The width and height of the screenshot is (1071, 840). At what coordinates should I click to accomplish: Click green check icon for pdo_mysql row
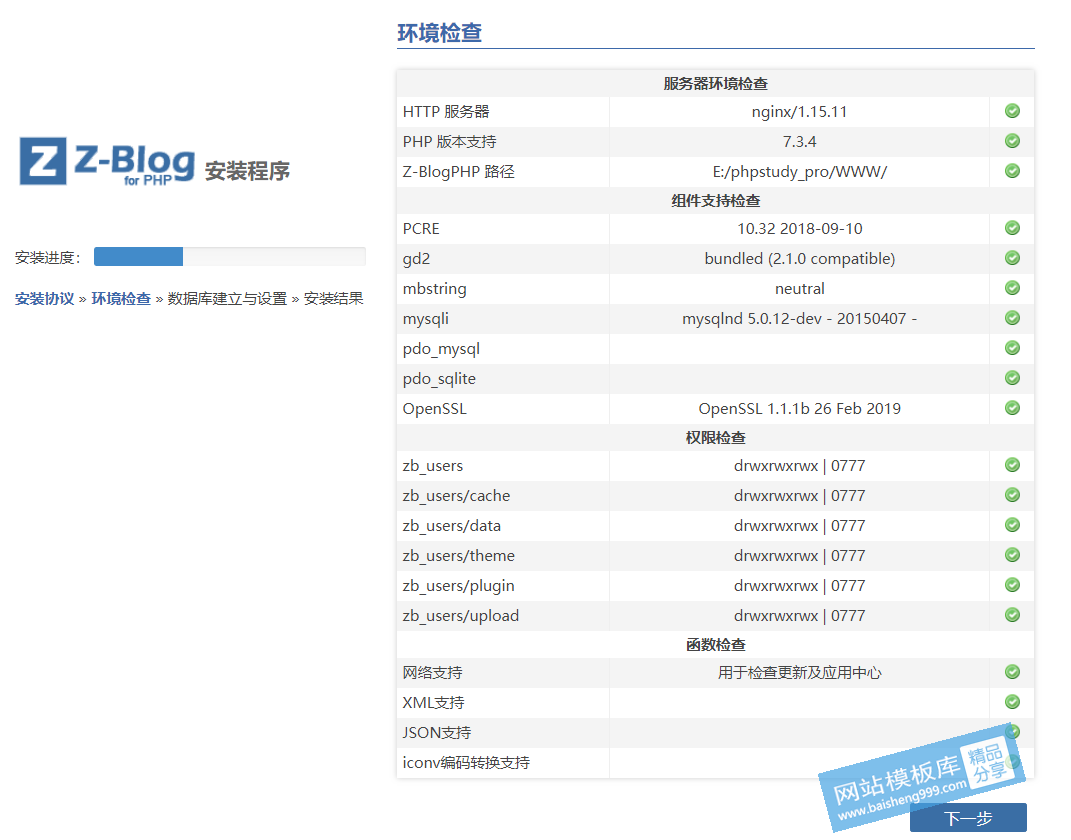click(1012, 348)
